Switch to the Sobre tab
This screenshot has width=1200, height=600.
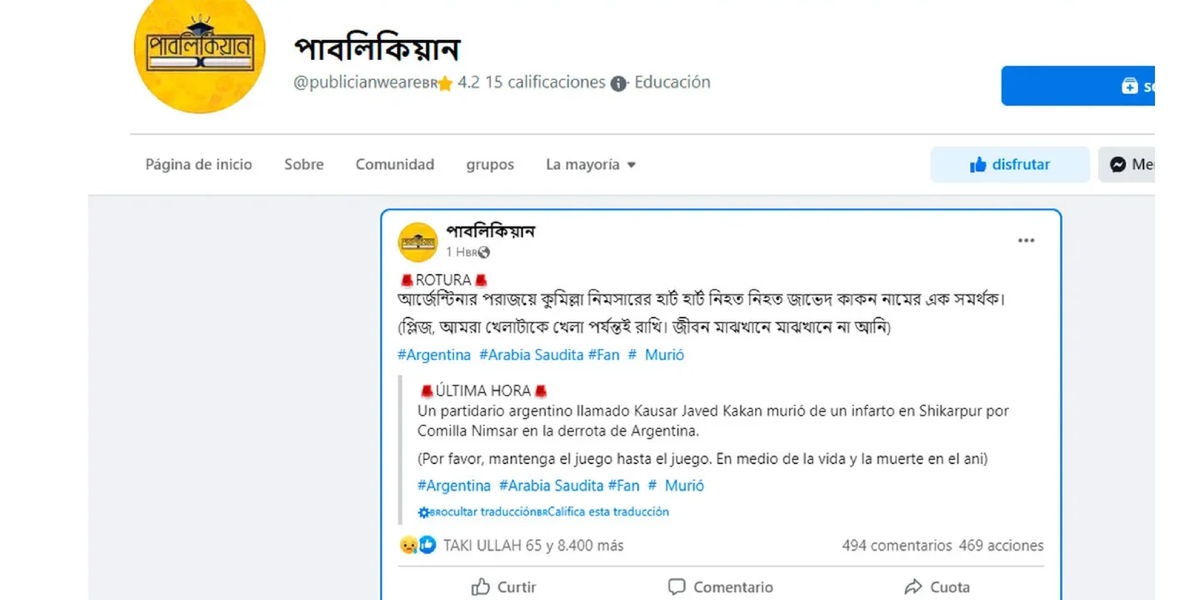304,164
